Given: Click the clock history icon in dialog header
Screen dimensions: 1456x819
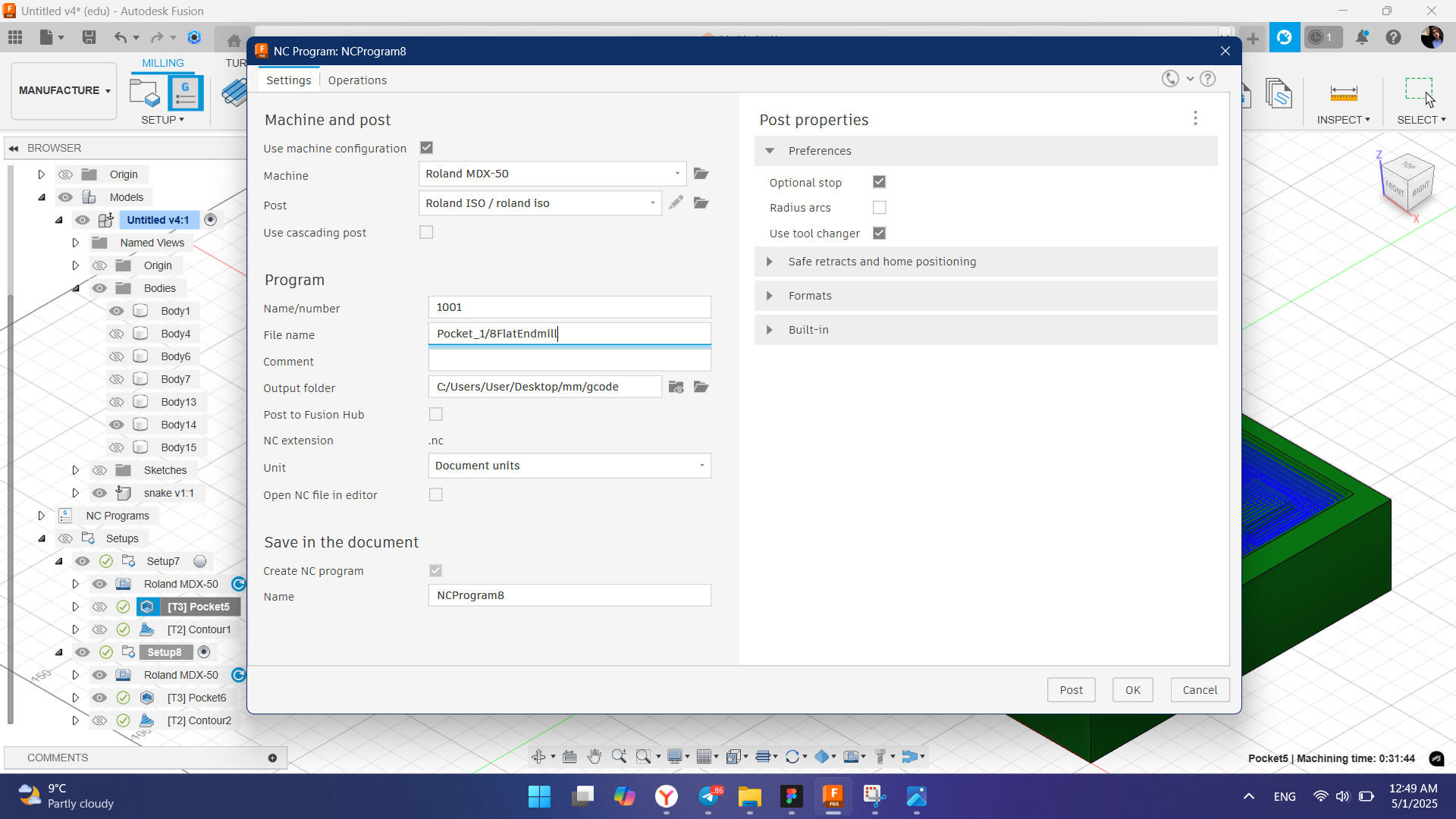Looking at the screenshot, I should point(1170,79).
